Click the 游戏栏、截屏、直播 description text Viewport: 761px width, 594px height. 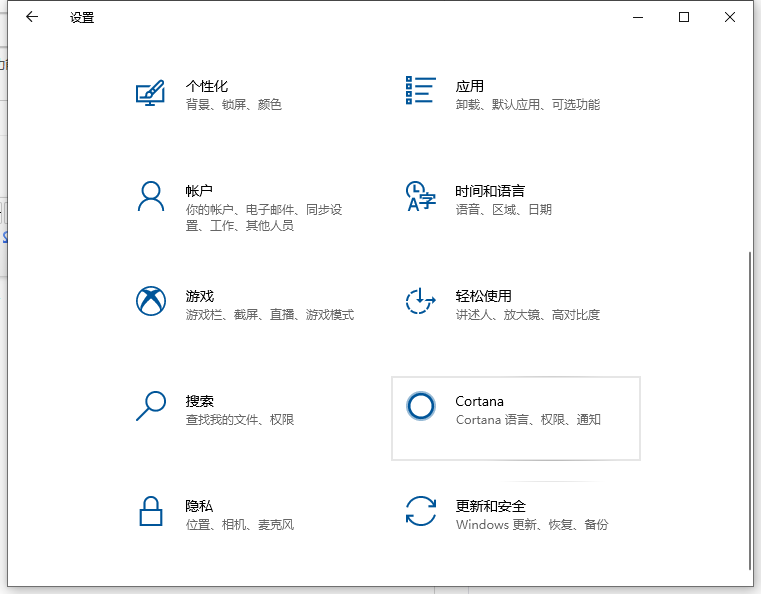(x=269, y=315)
